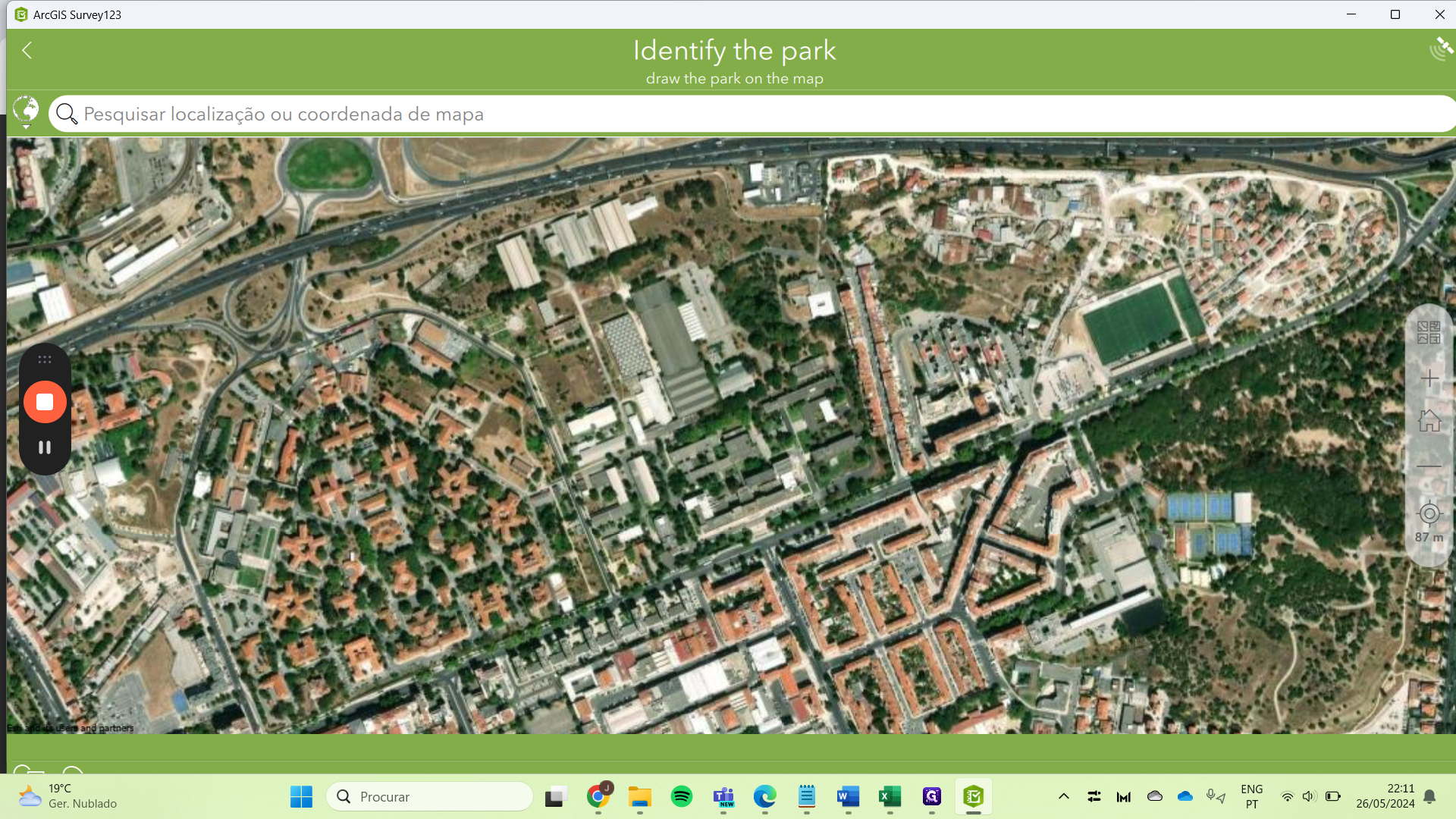Zoom in on the map

[1429, 378]
